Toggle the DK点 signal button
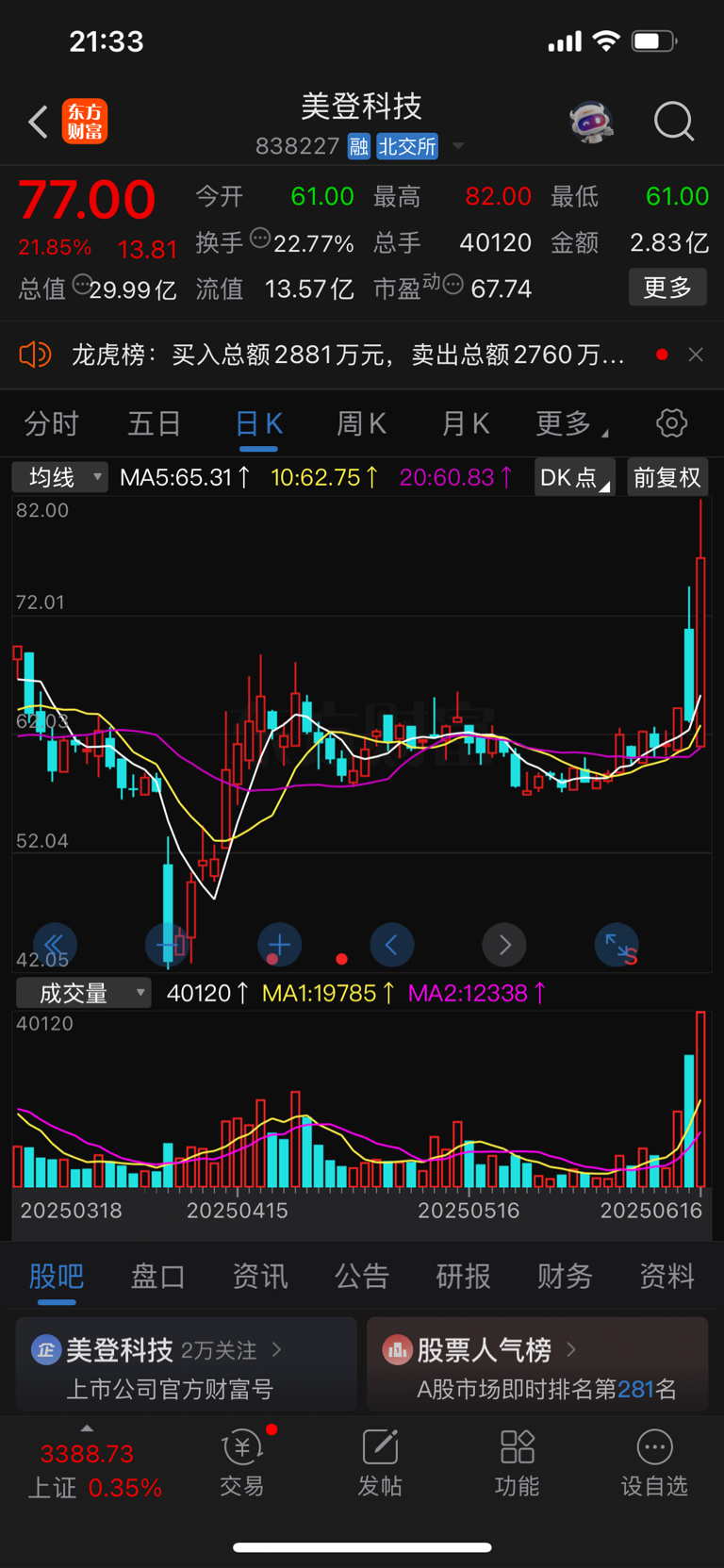Screen dimensions: 724x1568 coord(574,477)
